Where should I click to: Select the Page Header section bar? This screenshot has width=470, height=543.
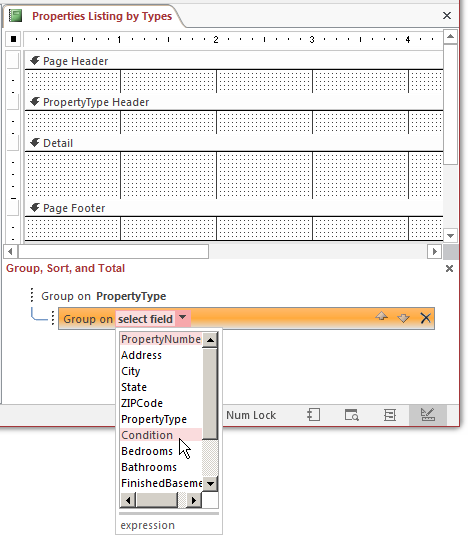[x=234, y=61]
